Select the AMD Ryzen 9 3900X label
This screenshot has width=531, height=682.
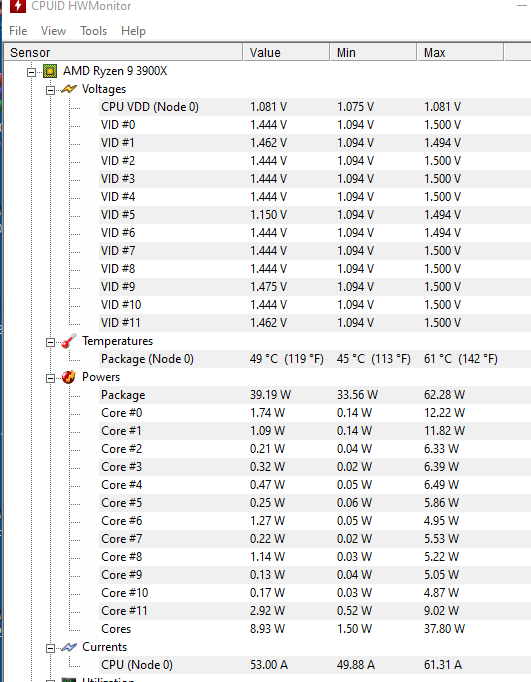click(x=115, y=71)
